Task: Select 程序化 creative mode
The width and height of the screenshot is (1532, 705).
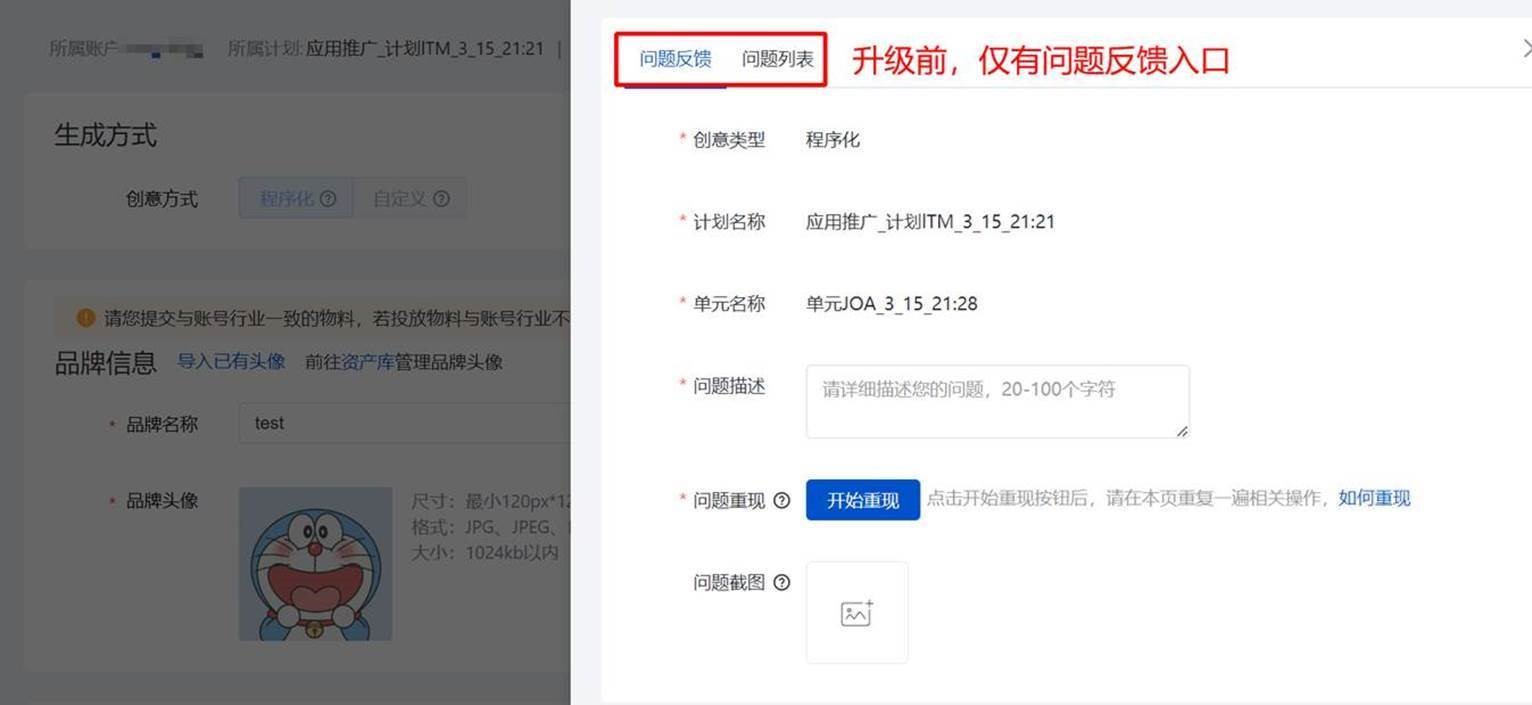Action: tap(286, 199)
